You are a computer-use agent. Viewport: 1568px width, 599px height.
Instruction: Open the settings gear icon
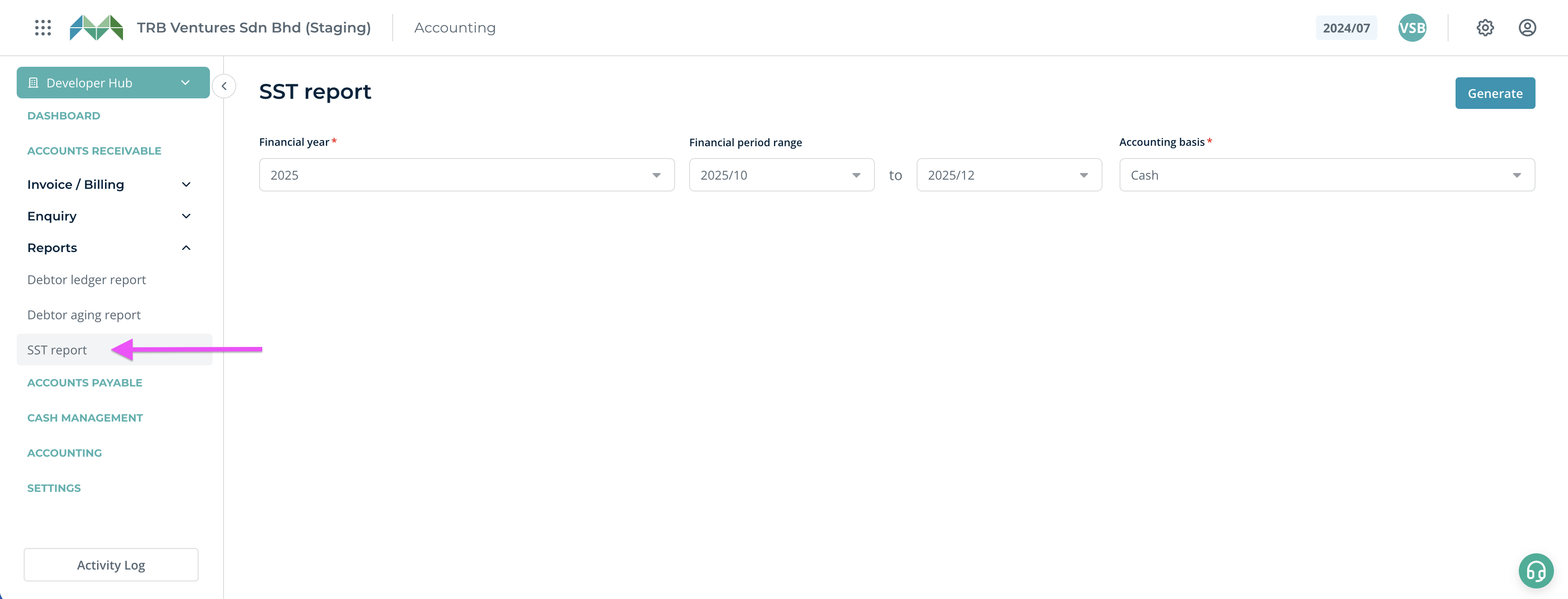pos(1485,27)
